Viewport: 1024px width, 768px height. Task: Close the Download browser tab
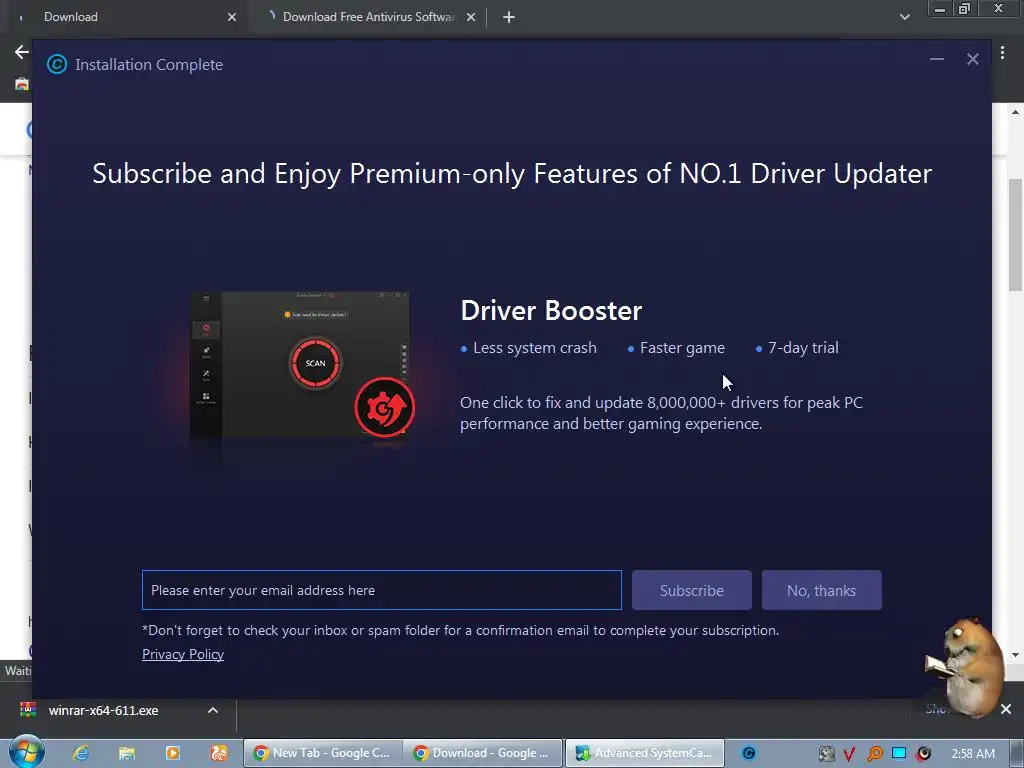click(x=232, y=17)
